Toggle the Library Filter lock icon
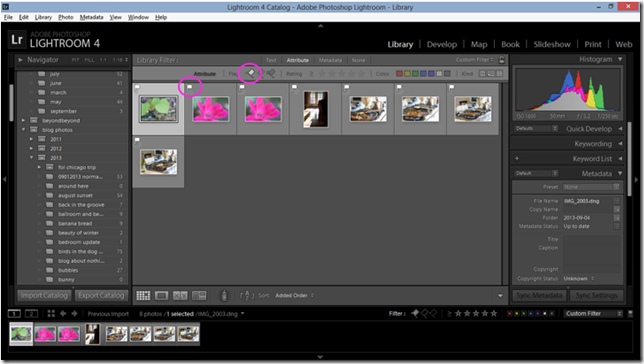The height and width of the screenshot is (364, 644). click(x=501, y=60)
